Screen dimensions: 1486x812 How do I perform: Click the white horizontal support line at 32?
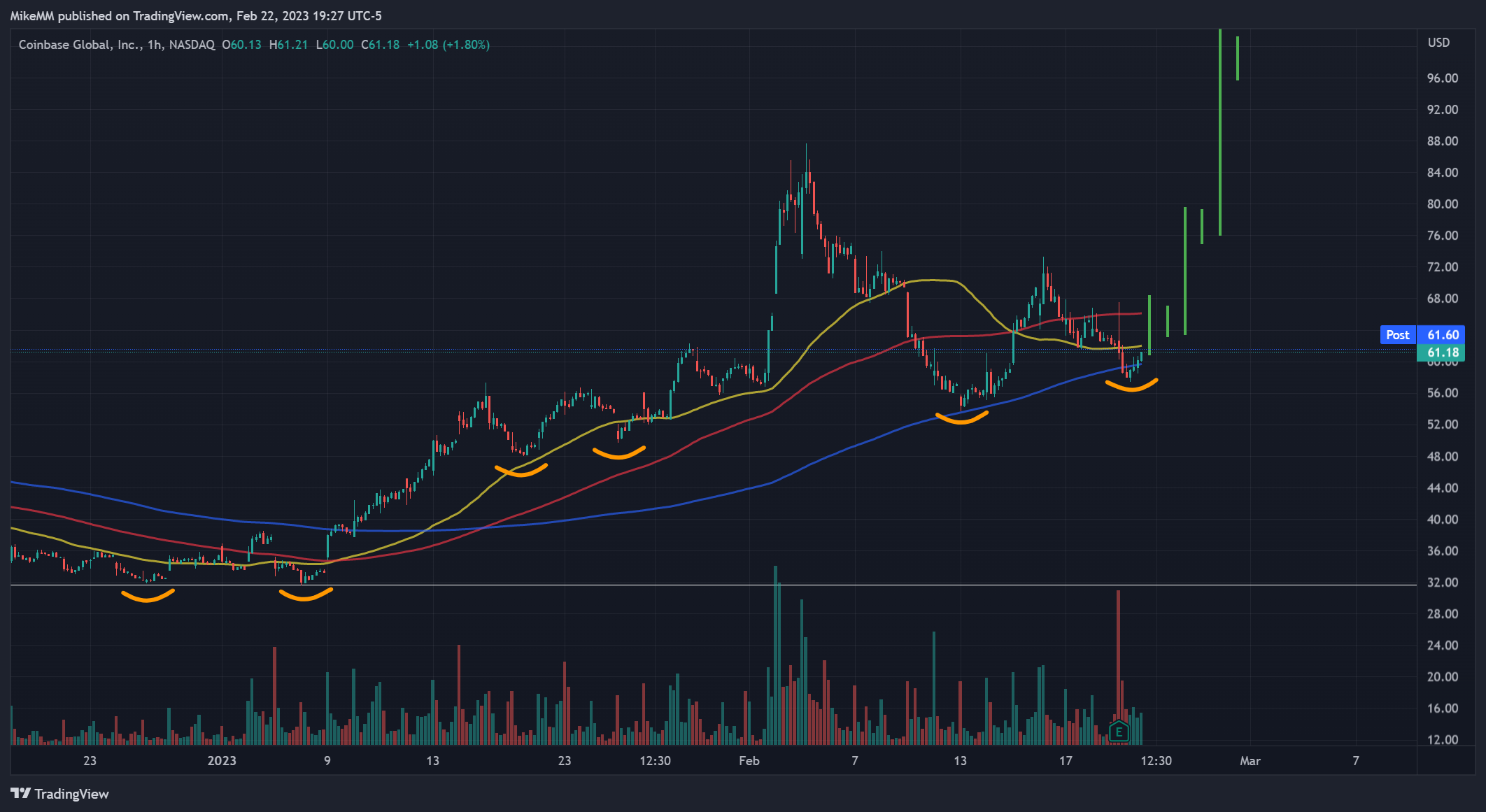(x=714, y=585)
